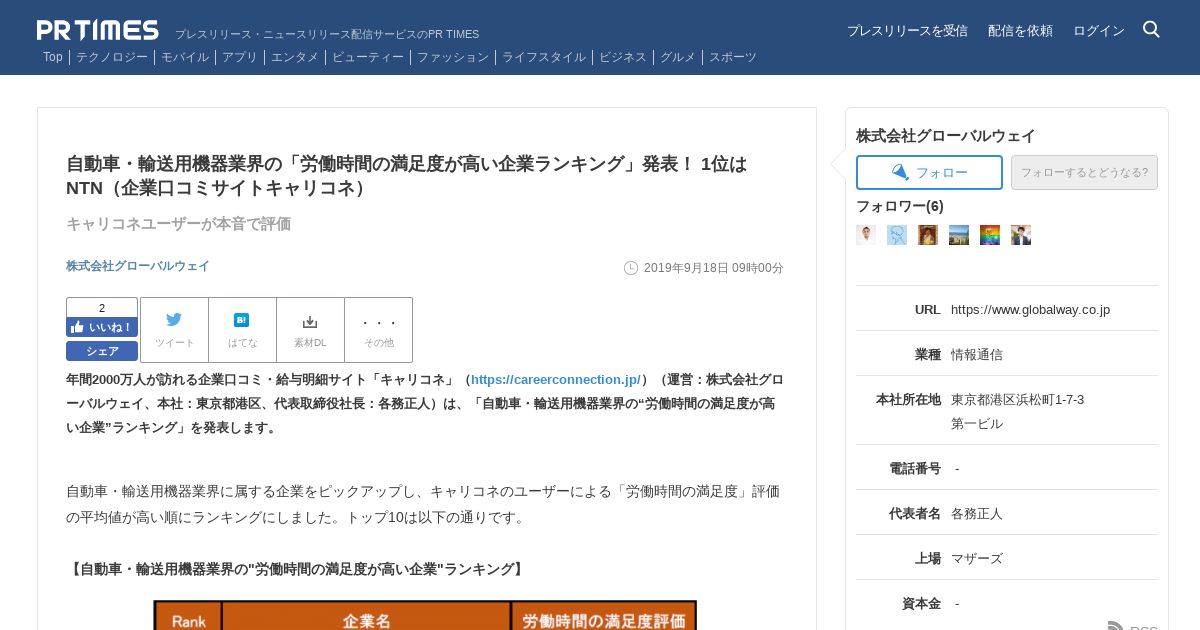1200x630 pixels.
Task: Click representative name 各務正人
Action: 977,513
